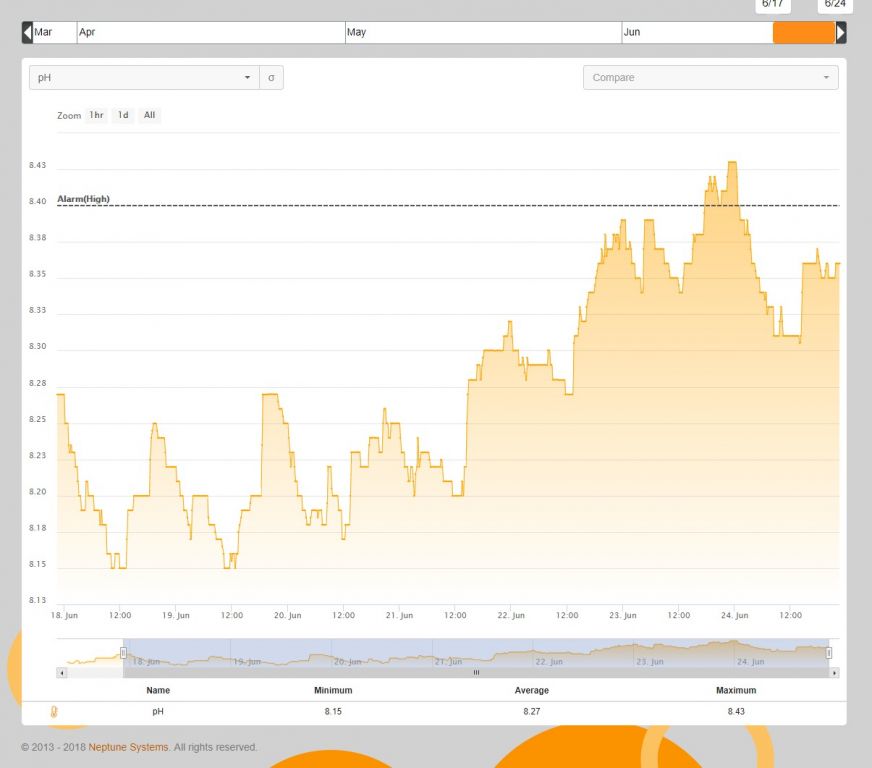Toggle the sigma standard deviation button
Viewport: 872px width, 768px height.
(x=271, y=78)
